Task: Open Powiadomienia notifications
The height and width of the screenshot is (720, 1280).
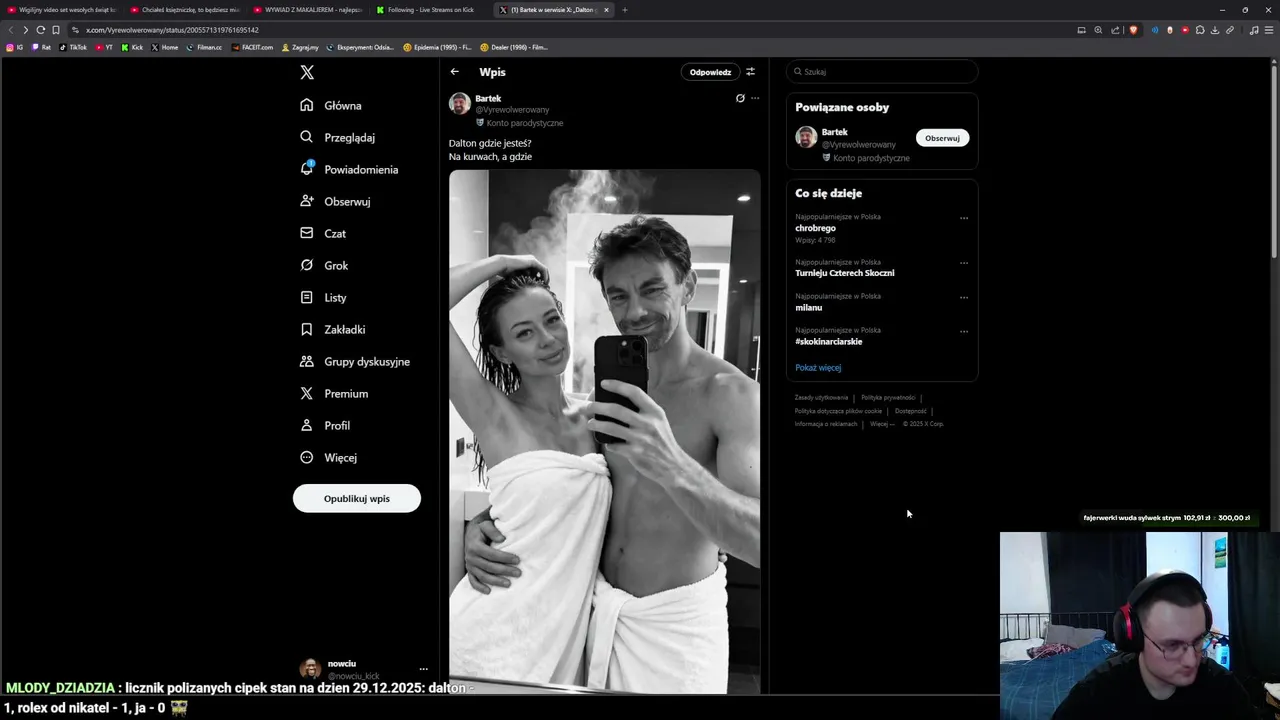Action: 349,169
